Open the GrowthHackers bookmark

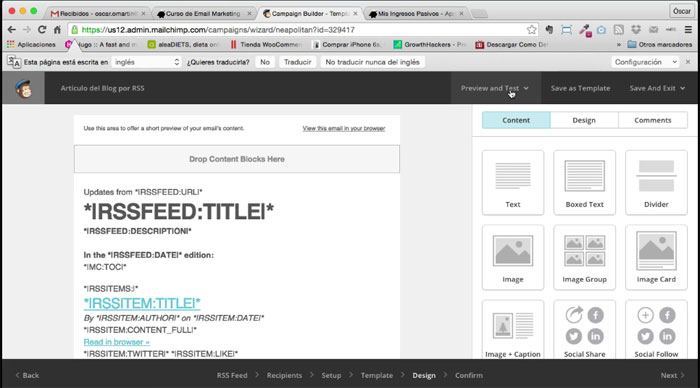[429, 45]
